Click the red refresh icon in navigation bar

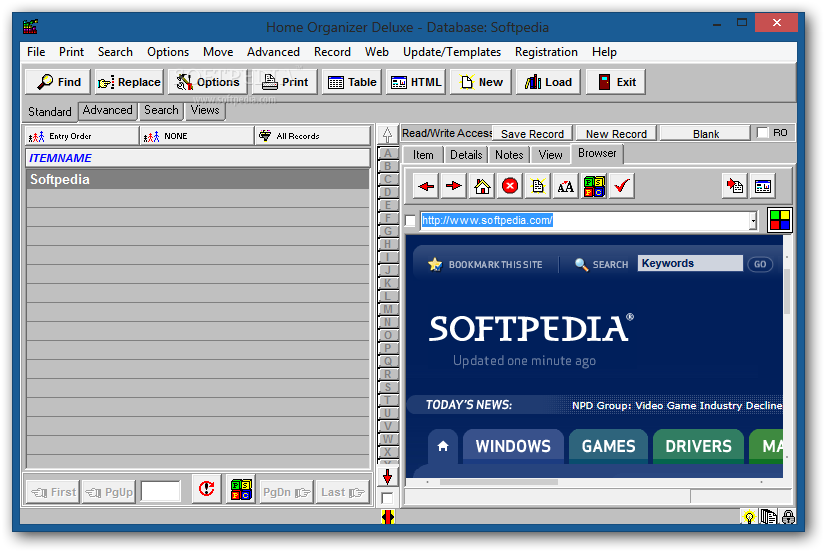[206, 489]
